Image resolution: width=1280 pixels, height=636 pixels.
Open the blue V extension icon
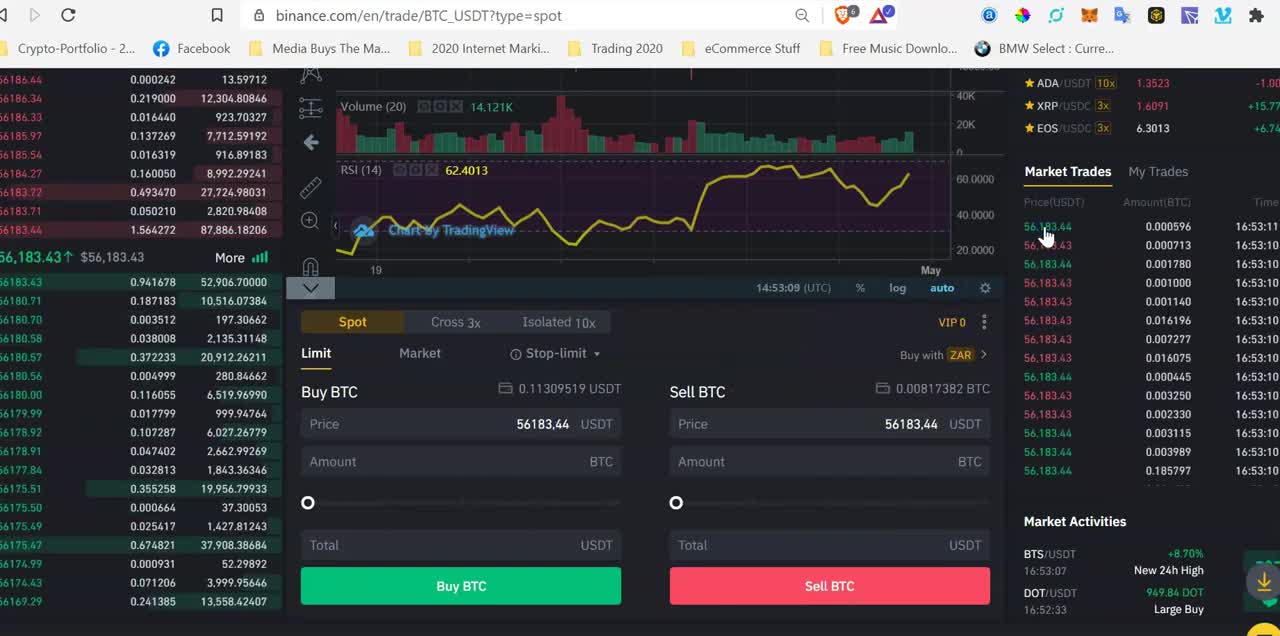tap(1223, 15)
